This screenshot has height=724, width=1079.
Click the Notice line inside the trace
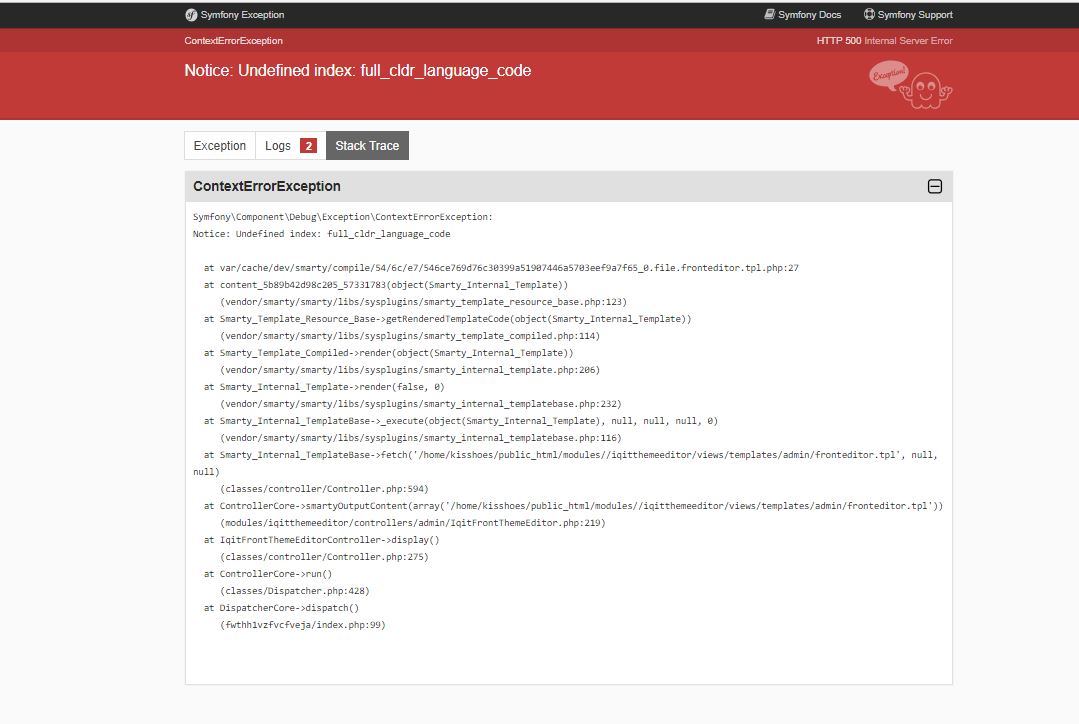coord(321,234)
